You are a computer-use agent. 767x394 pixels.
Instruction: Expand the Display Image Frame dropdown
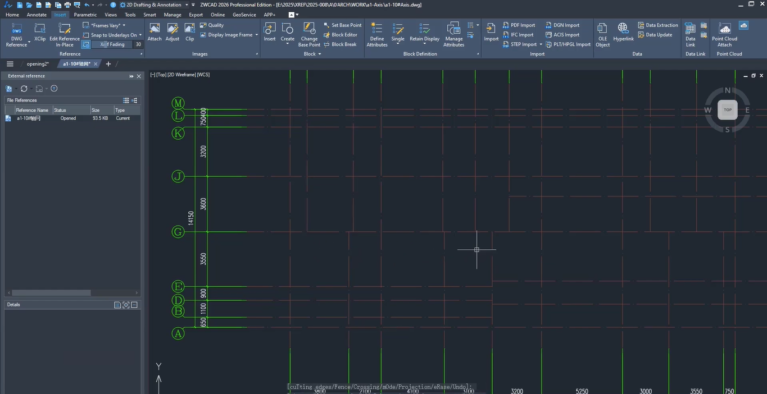(256, 35)
